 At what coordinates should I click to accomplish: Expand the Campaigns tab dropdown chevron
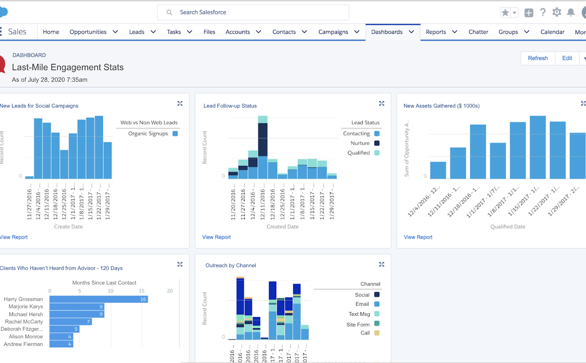point(357,32)
